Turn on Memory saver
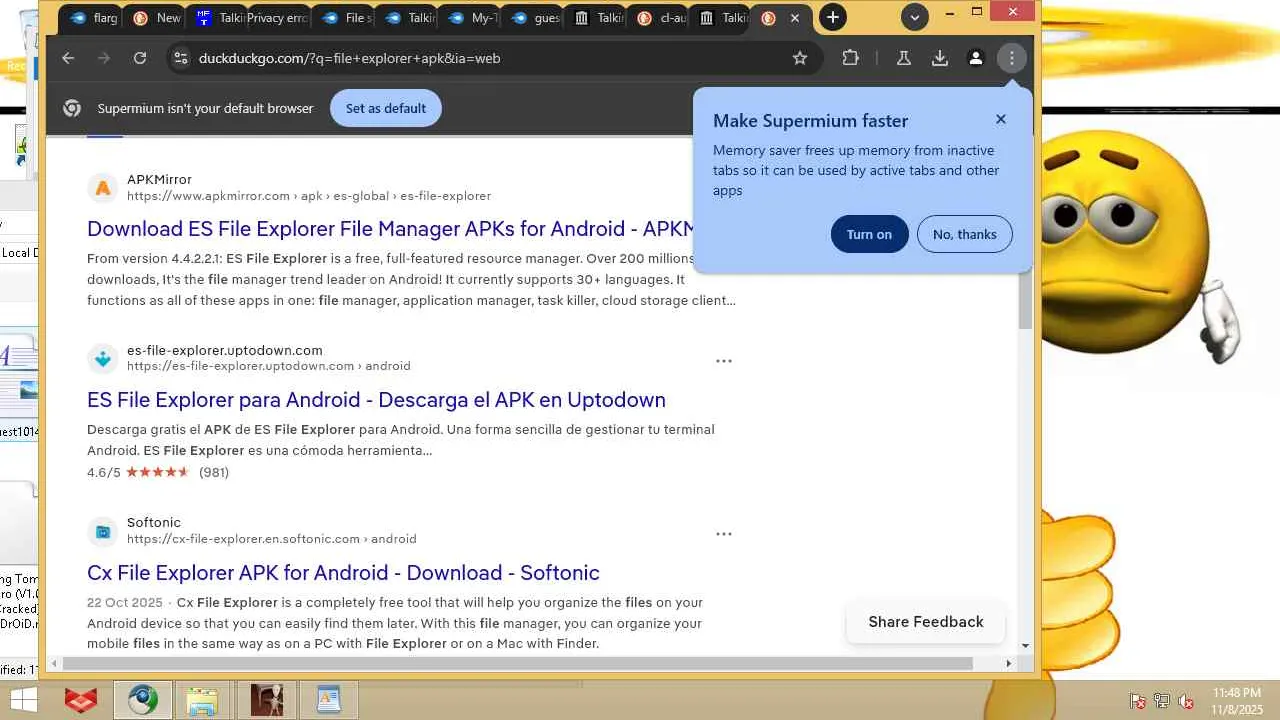The width and height of the screenshot is (1280, 720). click(869, 234)
